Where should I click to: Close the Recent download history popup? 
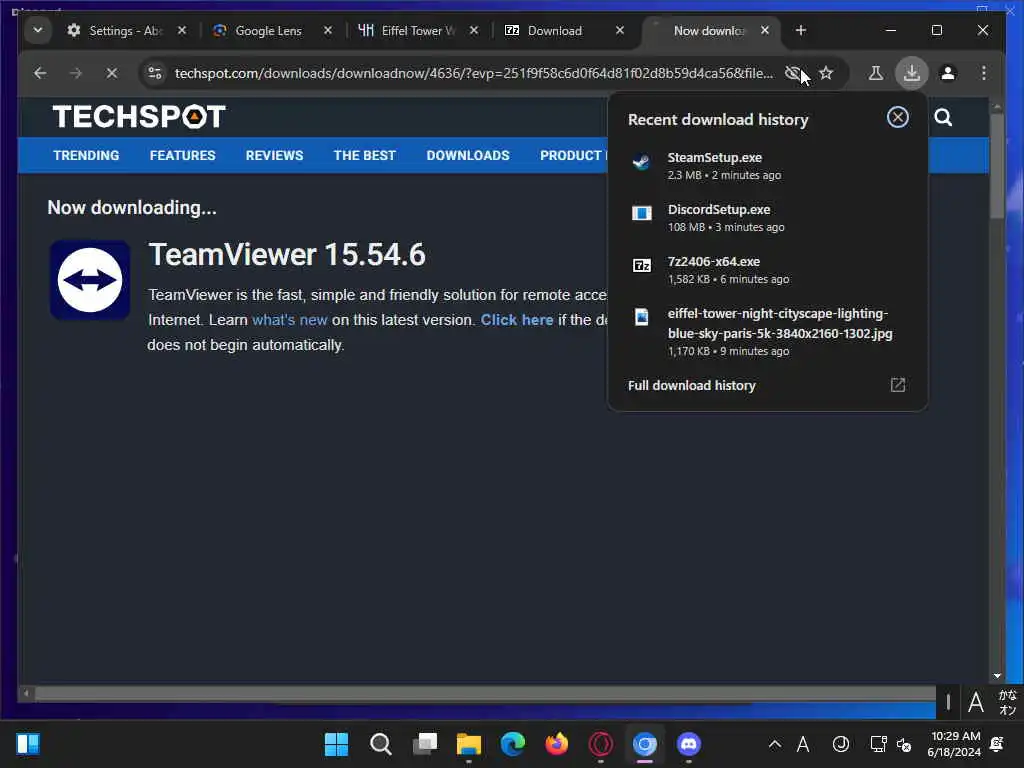pos(898,118)
